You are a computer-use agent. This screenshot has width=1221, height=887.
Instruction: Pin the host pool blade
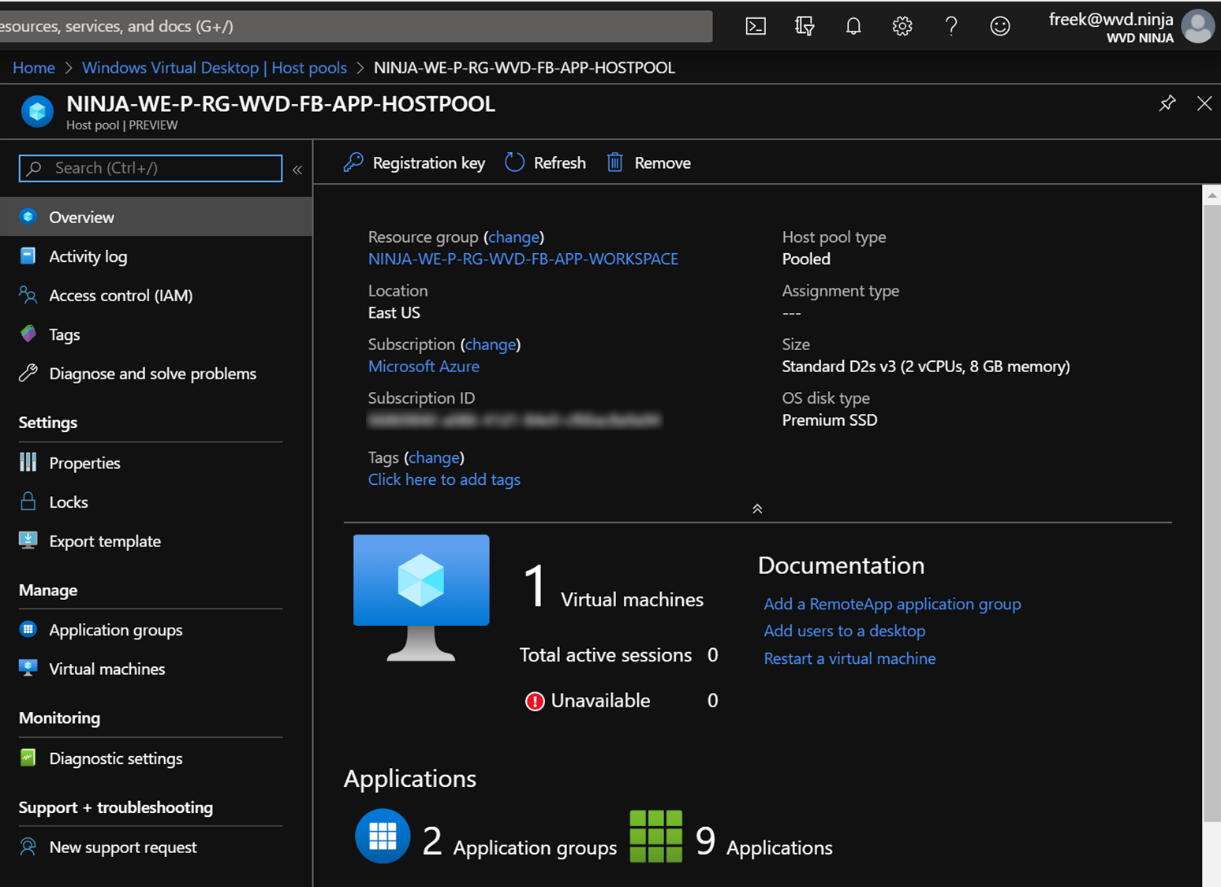pos(1167,103)
